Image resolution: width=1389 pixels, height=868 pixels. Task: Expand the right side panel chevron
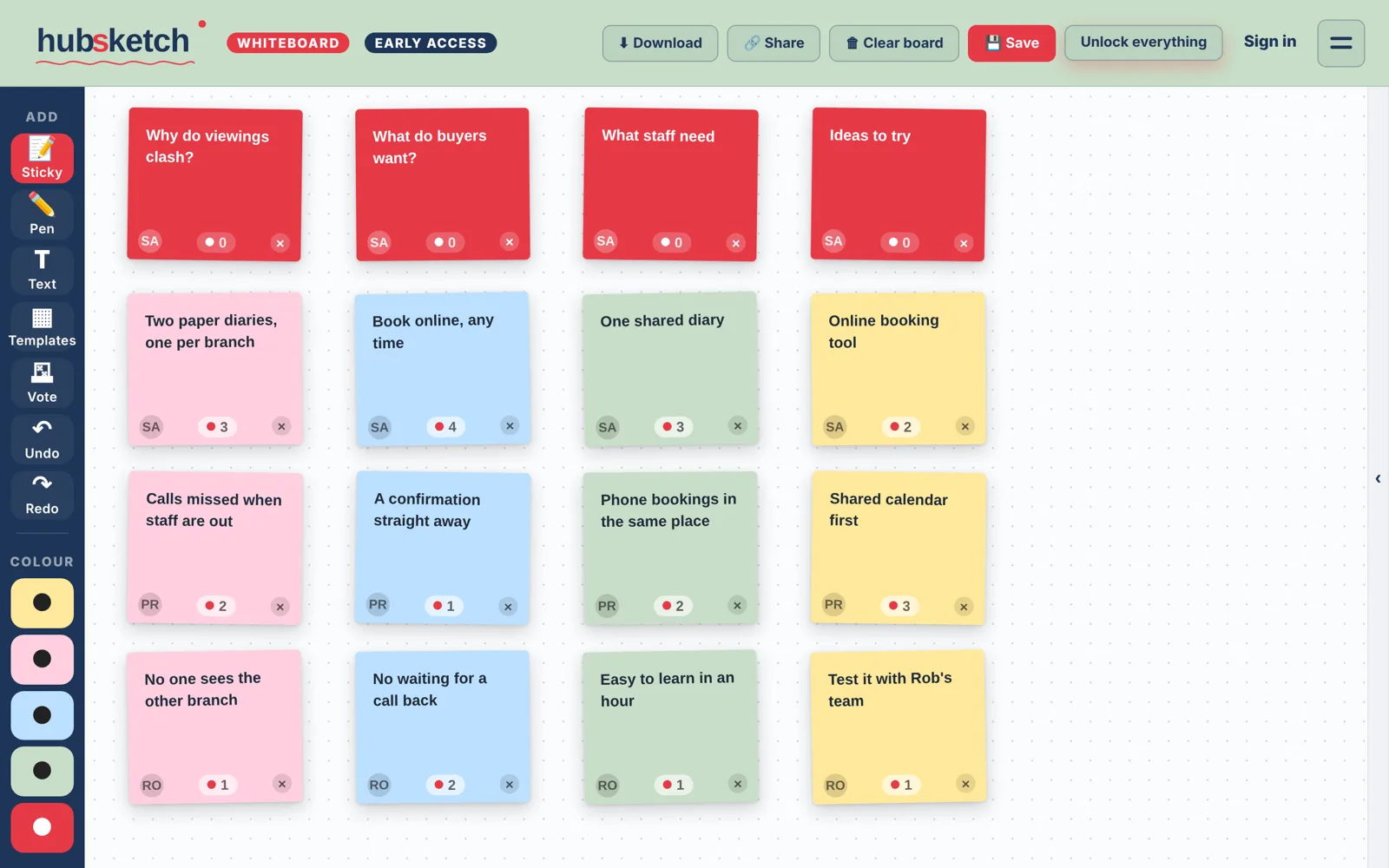[x=1378, y=478]
